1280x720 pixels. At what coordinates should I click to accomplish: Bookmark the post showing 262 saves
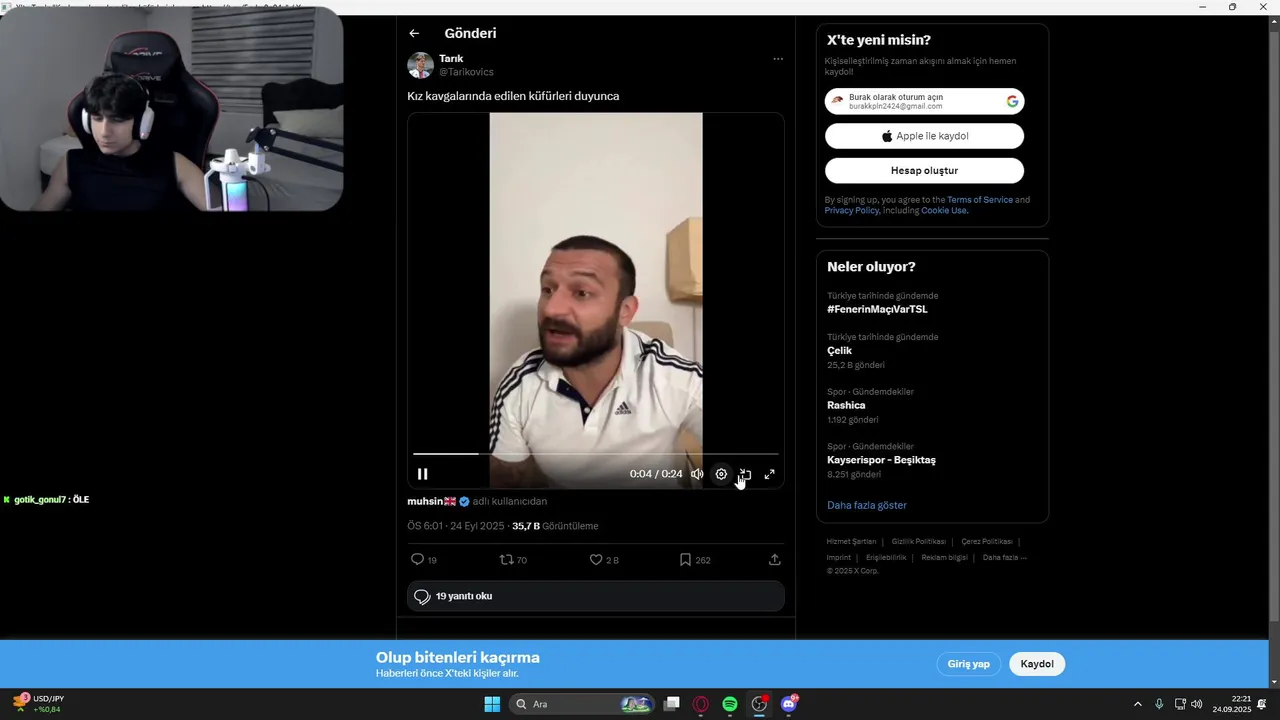pos(695,560)
